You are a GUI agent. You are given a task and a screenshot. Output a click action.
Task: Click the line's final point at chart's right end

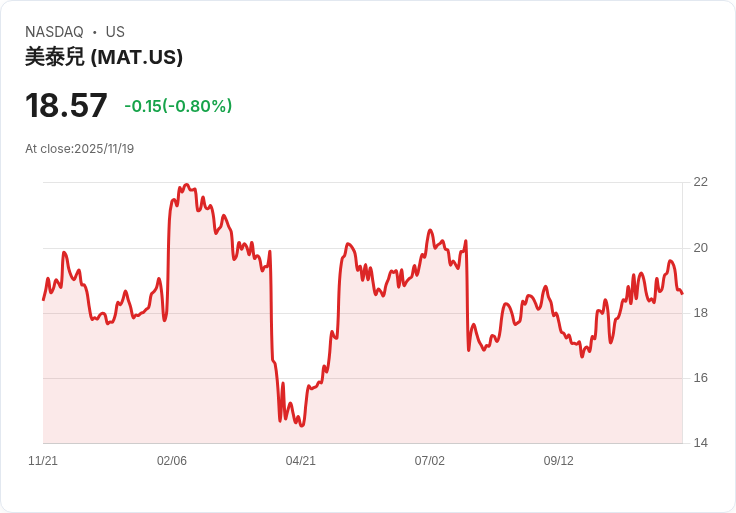click(x=682, y=293)
